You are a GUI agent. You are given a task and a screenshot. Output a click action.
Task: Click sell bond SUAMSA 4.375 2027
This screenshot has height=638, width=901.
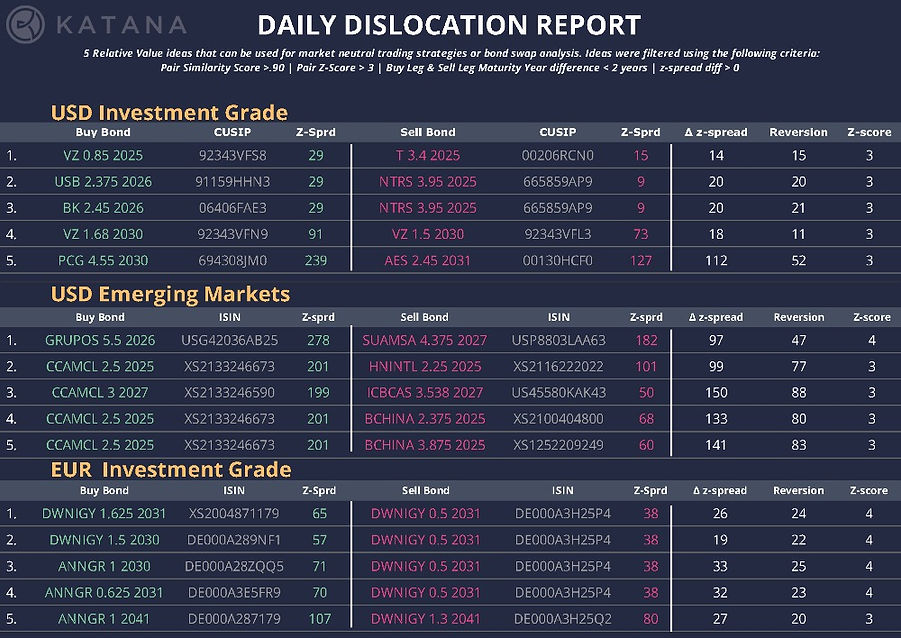point(425,340)
